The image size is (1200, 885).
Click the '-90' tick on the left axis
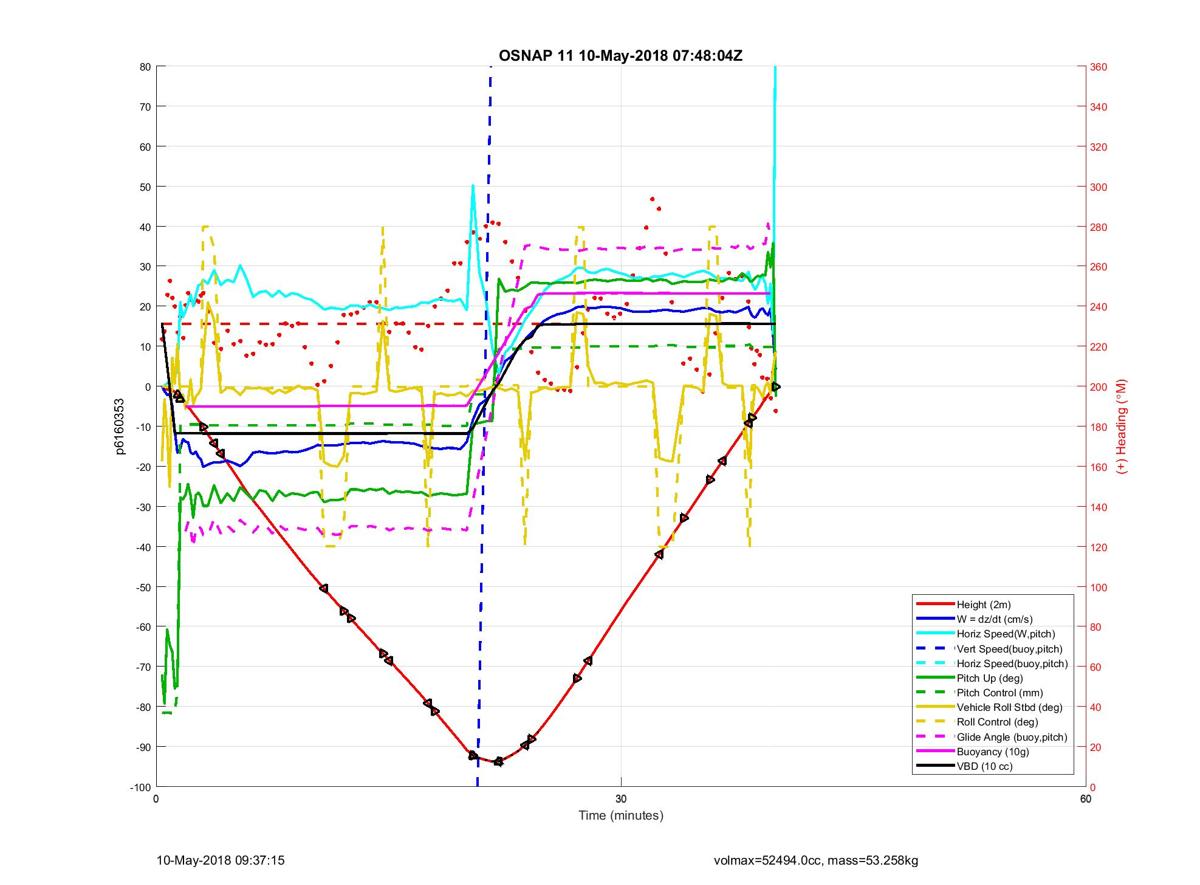143,747
